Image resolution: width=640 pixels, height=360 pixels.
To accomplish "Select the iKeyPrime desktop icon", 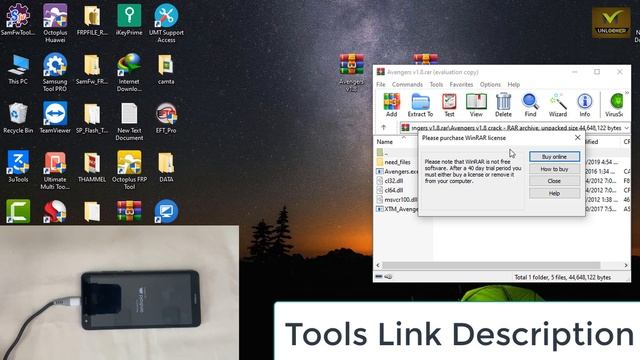I will pyautogui.click(x=129, y=20).
